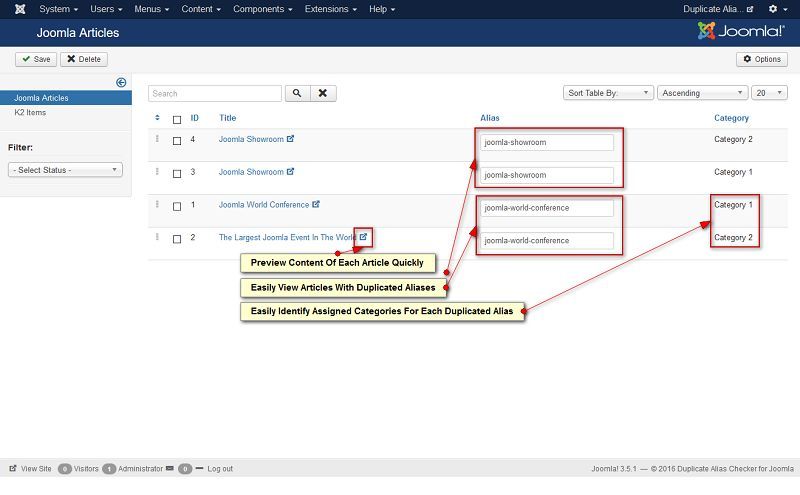Image resolution: width=800 pixels, height=495 pixels.
Task: Clear search with the X button
Action: point(323,93)
